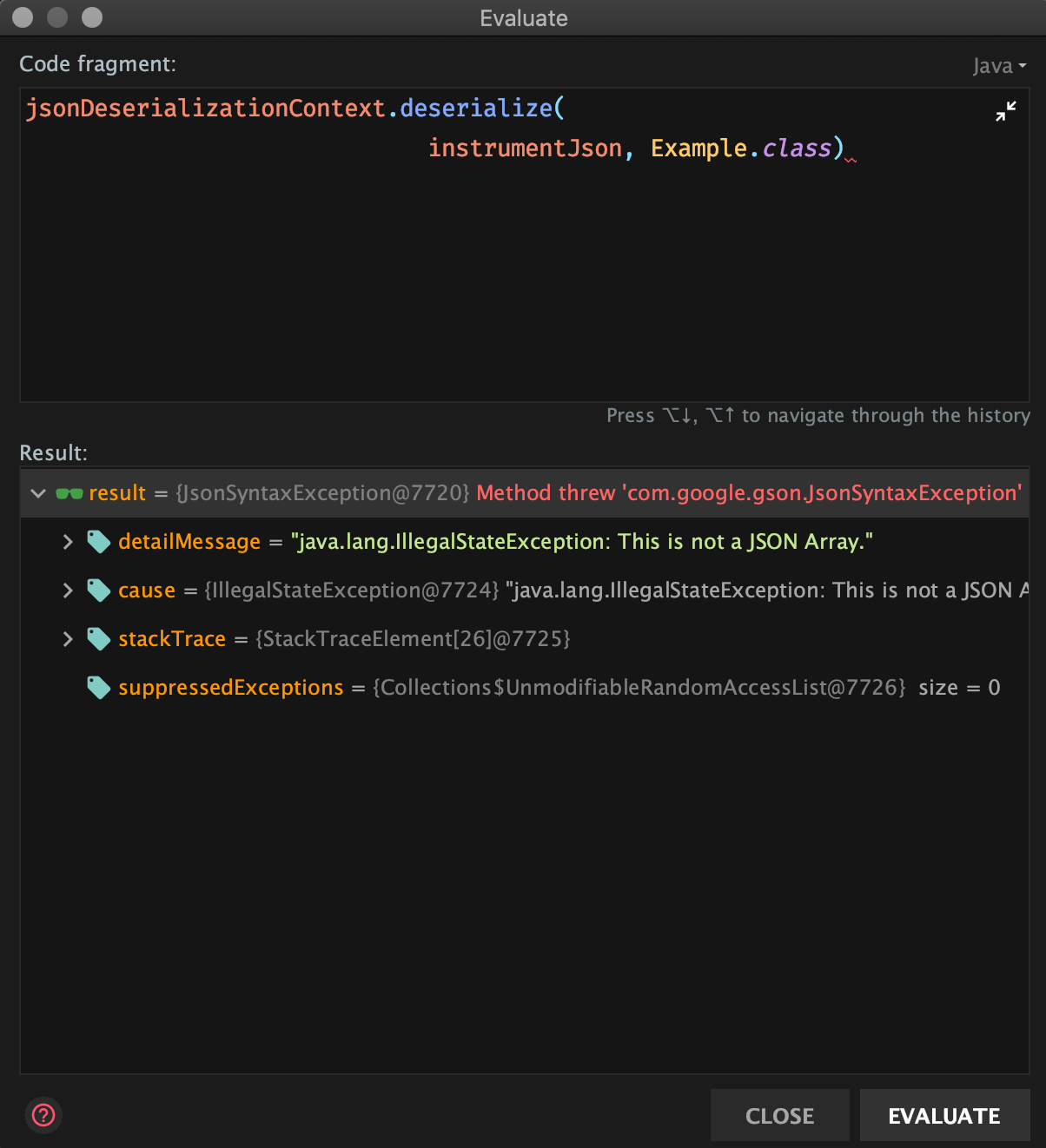
Task: Click the tag icon beside suppressedExceptions
Action: pos(99,688)
